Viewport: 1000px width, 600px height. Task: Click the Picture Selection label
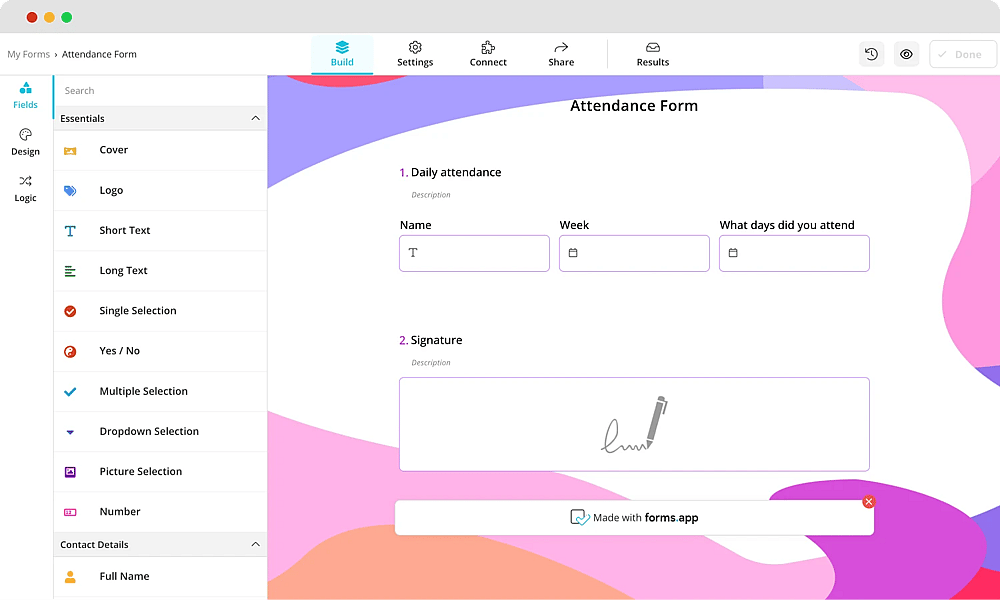tap(141, 472)
